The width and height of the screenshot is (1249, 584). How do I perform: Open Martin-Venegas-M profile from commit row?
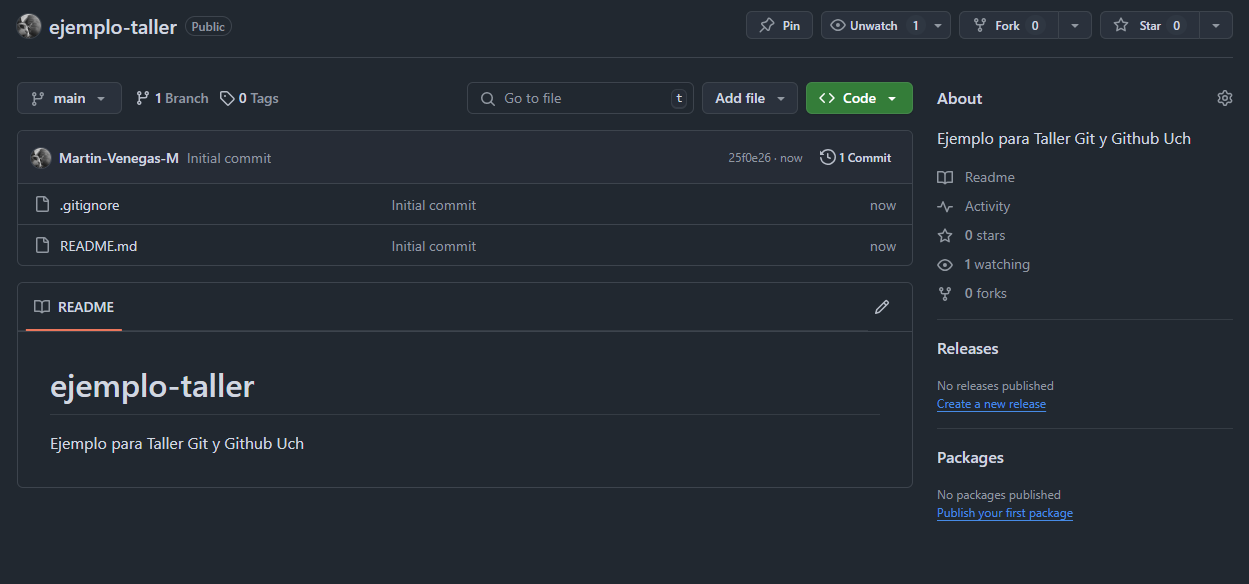119,158
